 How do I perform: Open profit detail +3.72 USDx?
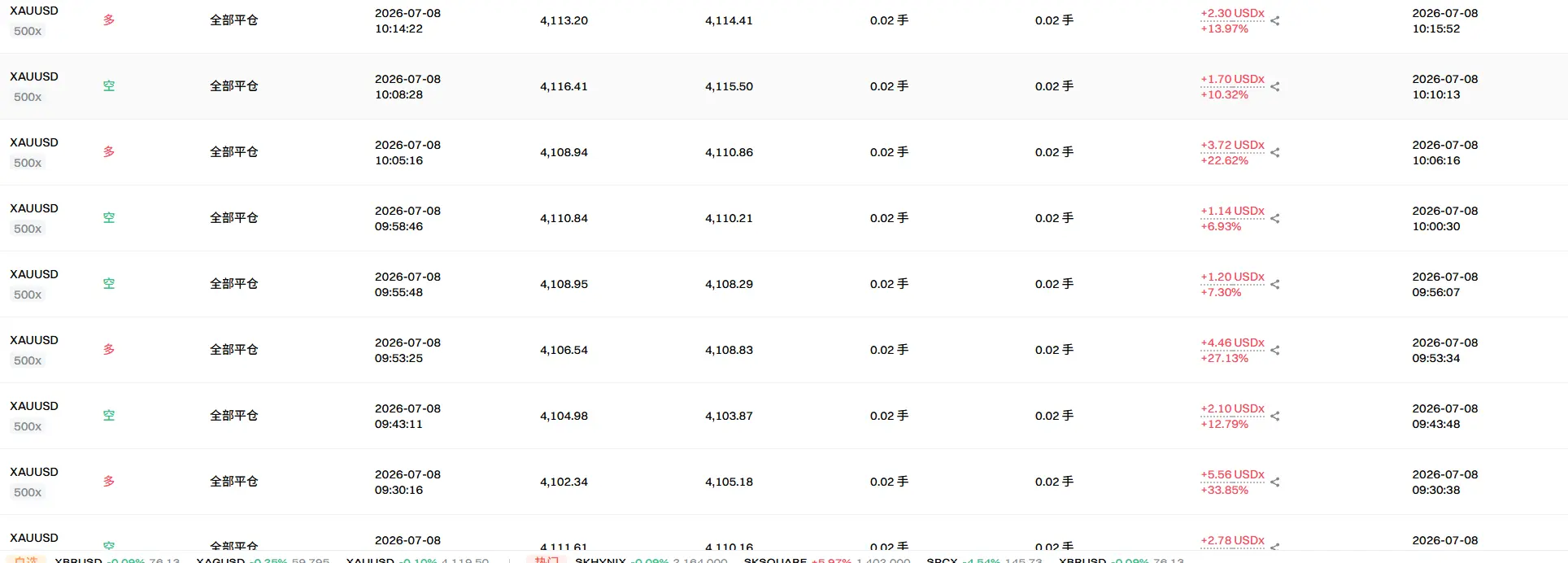pos(1232,145)
